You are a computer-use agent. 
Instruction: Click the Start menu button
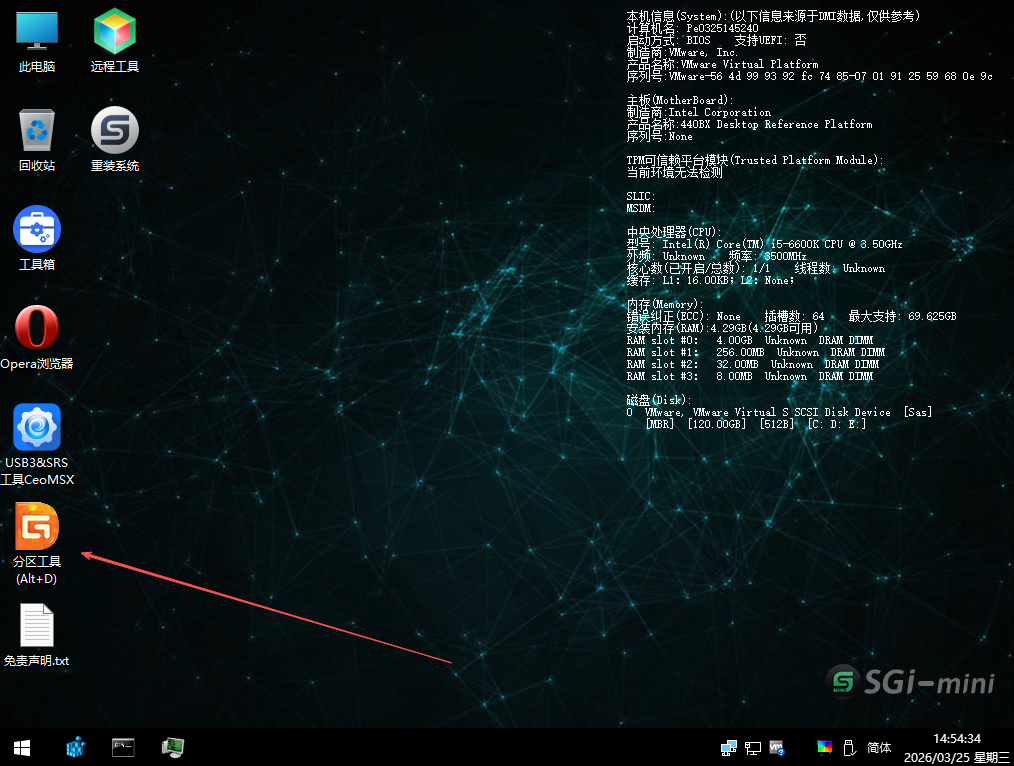[20, 747]
